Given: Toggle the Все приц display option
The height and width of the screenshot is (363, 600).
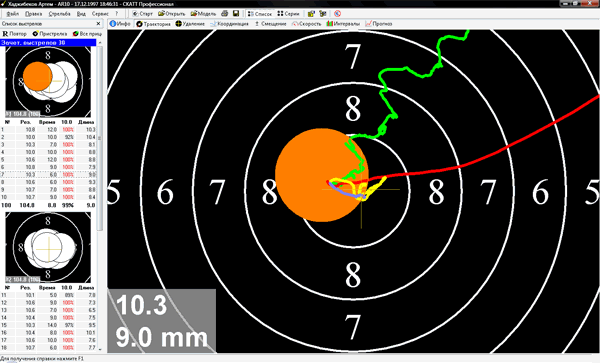Looking at the screenshot, I should pos(87,34).
